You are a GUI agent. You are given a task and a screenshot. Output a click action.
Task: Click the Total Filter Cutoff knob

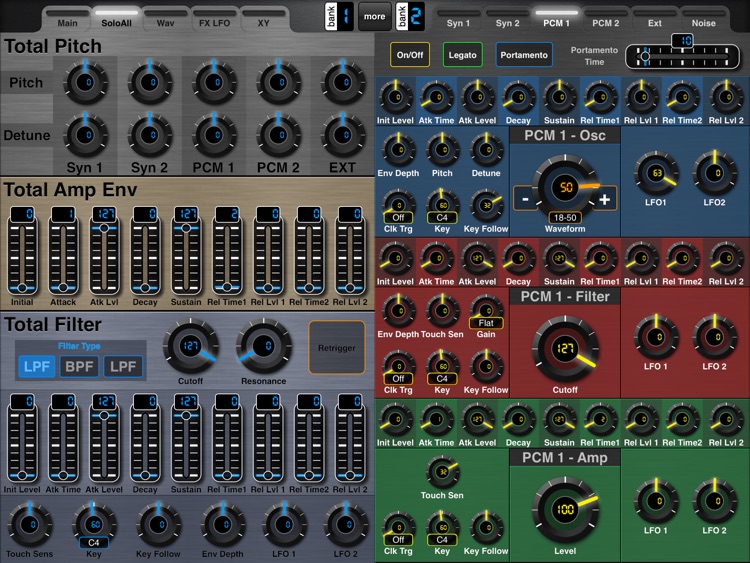coord(191,346)
